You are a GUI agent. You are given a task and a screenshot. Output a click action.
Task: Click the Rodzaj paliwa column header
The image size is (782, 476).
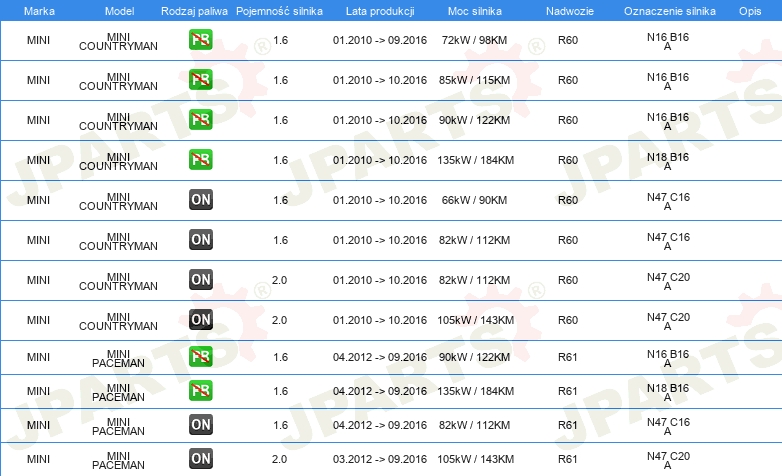point(194,11)
